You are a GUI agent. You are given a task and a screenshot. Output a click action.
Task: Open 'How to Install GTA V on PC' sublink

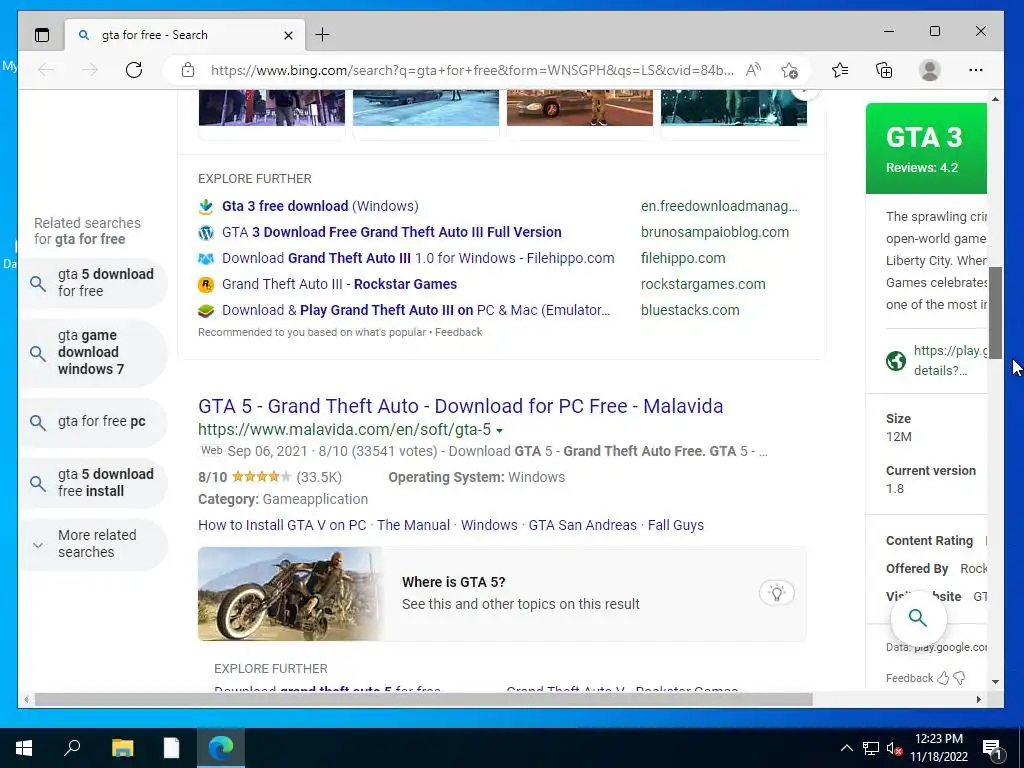282,526
